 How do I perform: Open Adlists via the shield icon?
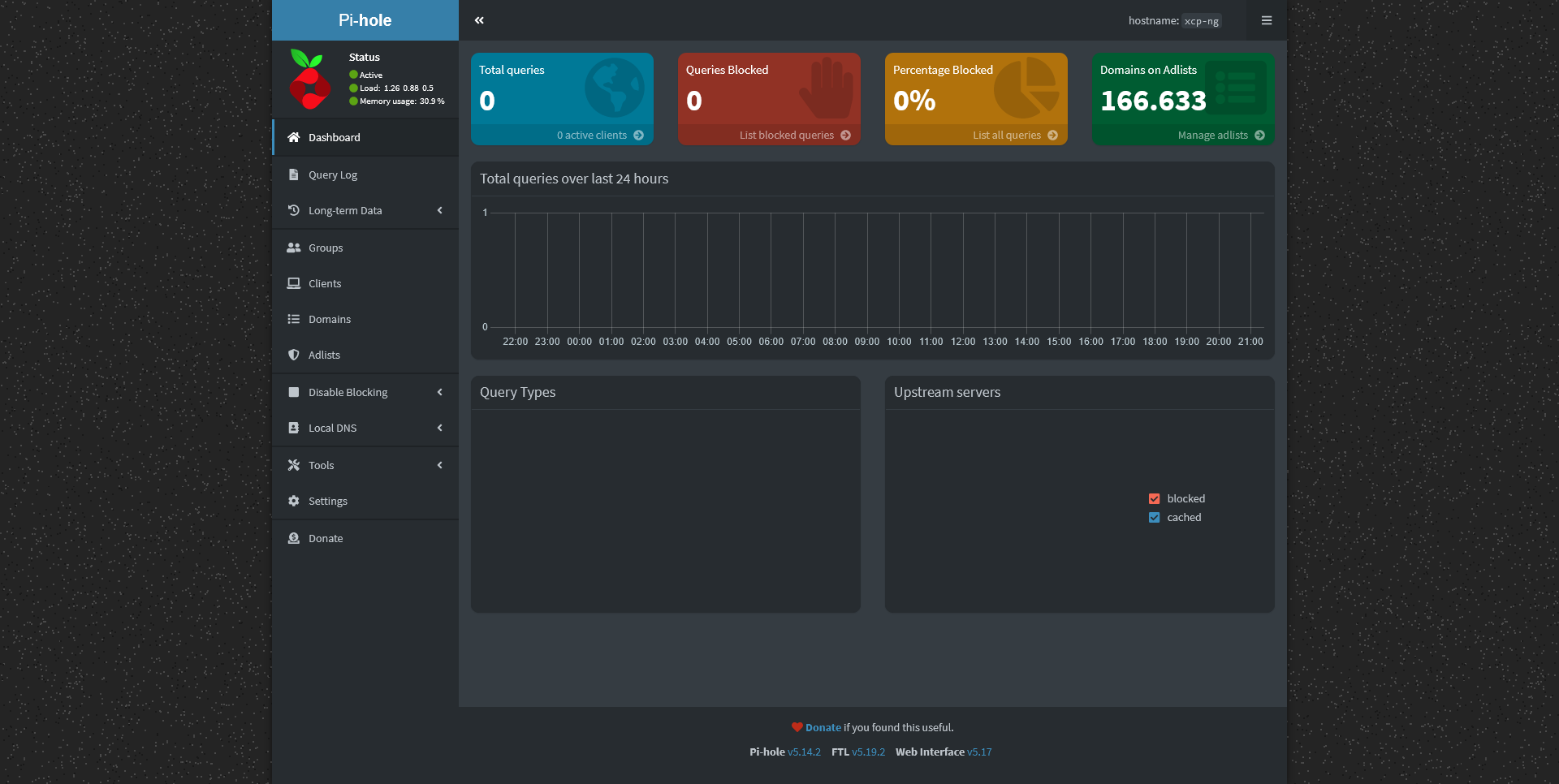point(294,355)
